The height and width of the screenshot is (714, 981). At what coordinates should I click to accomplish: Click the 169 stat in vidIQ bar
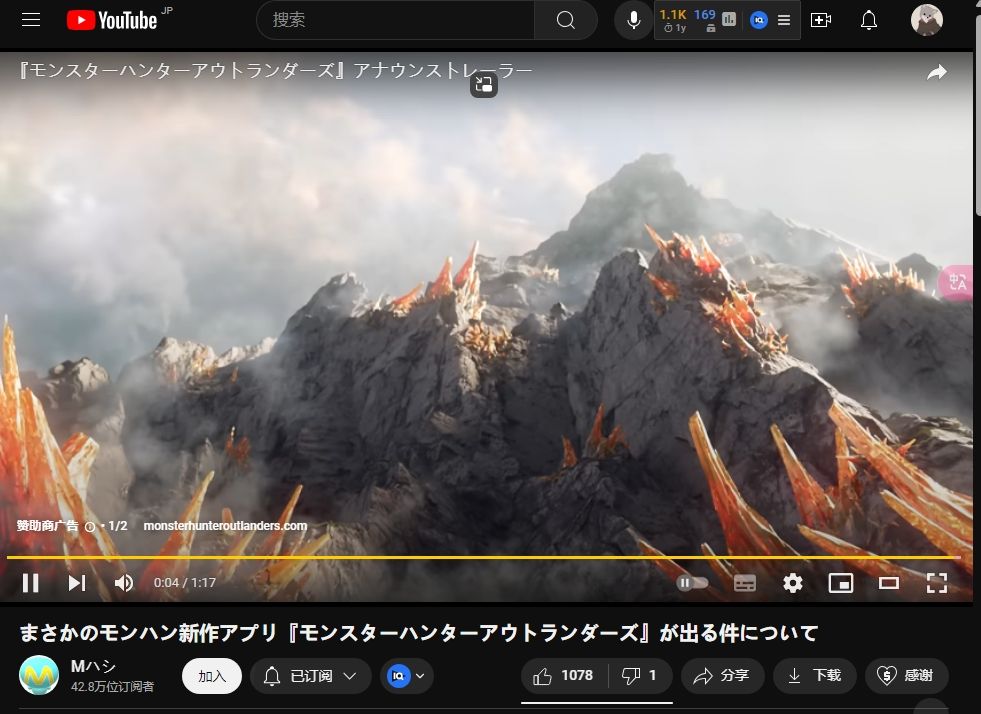coord(704,14)
